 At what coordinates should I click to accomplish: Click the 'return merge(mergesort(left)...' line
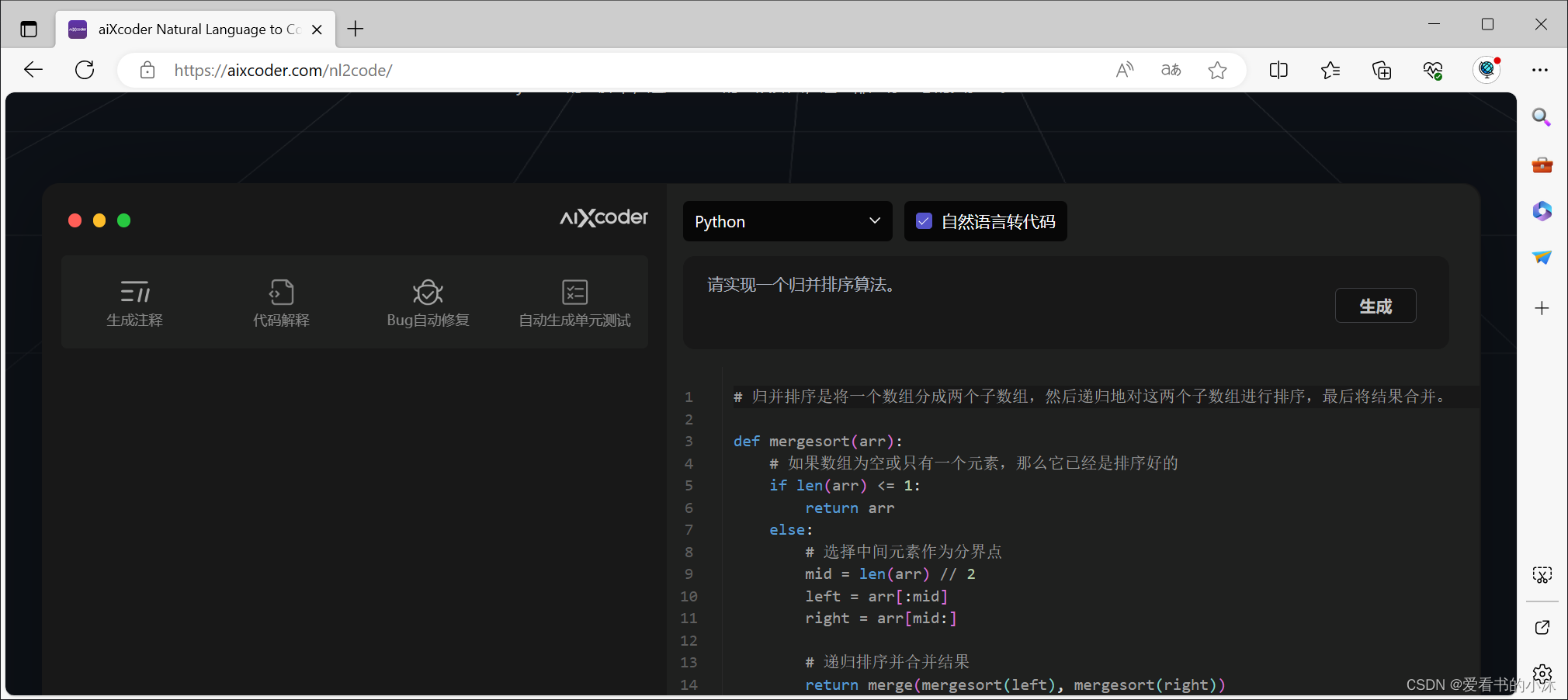tap(1015, 684)
